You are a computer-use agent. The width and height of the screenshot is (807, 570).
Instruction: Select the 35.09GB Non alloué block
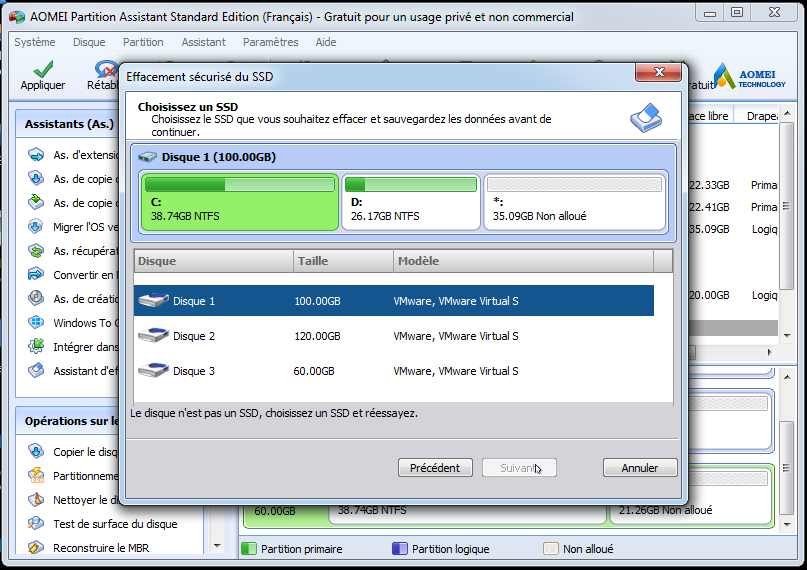pos(575,202)
